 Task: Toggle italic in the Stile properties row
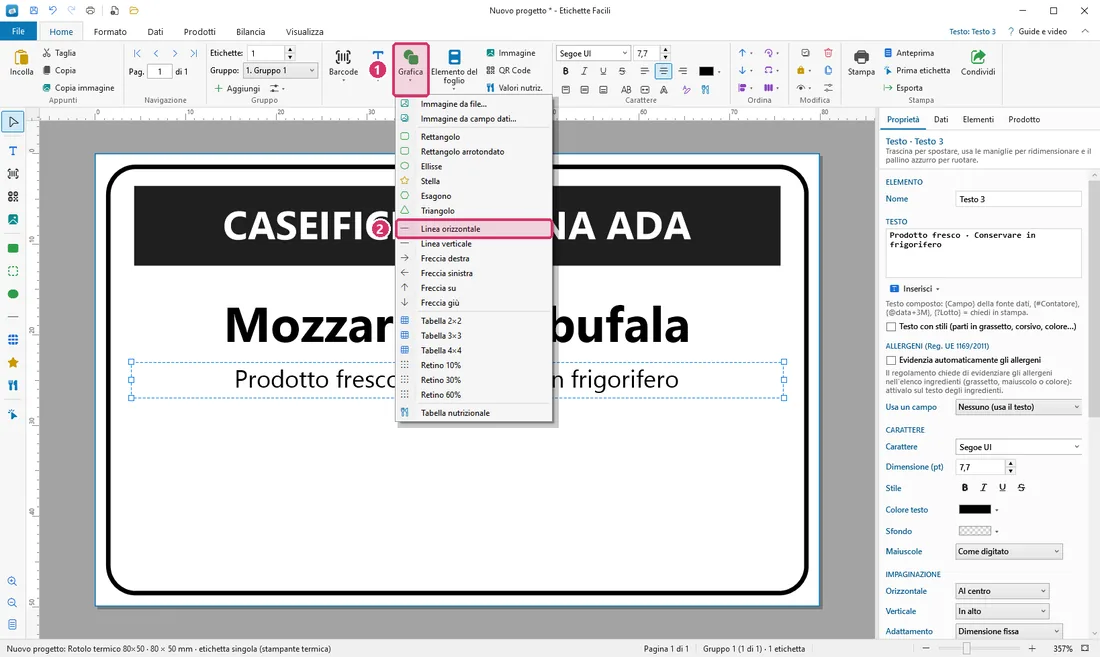984,487
